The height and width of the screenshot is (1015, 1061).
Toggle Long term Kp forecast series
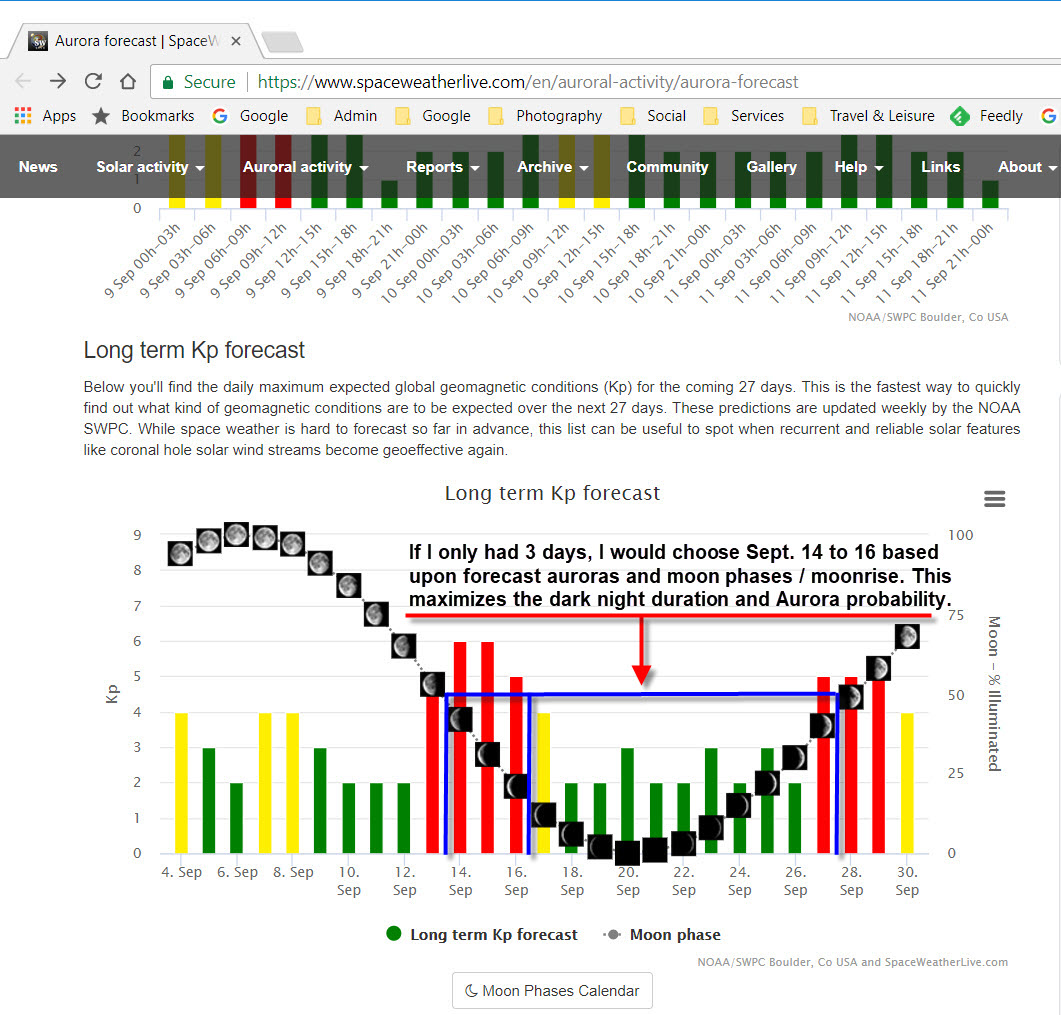coord(482,934)
